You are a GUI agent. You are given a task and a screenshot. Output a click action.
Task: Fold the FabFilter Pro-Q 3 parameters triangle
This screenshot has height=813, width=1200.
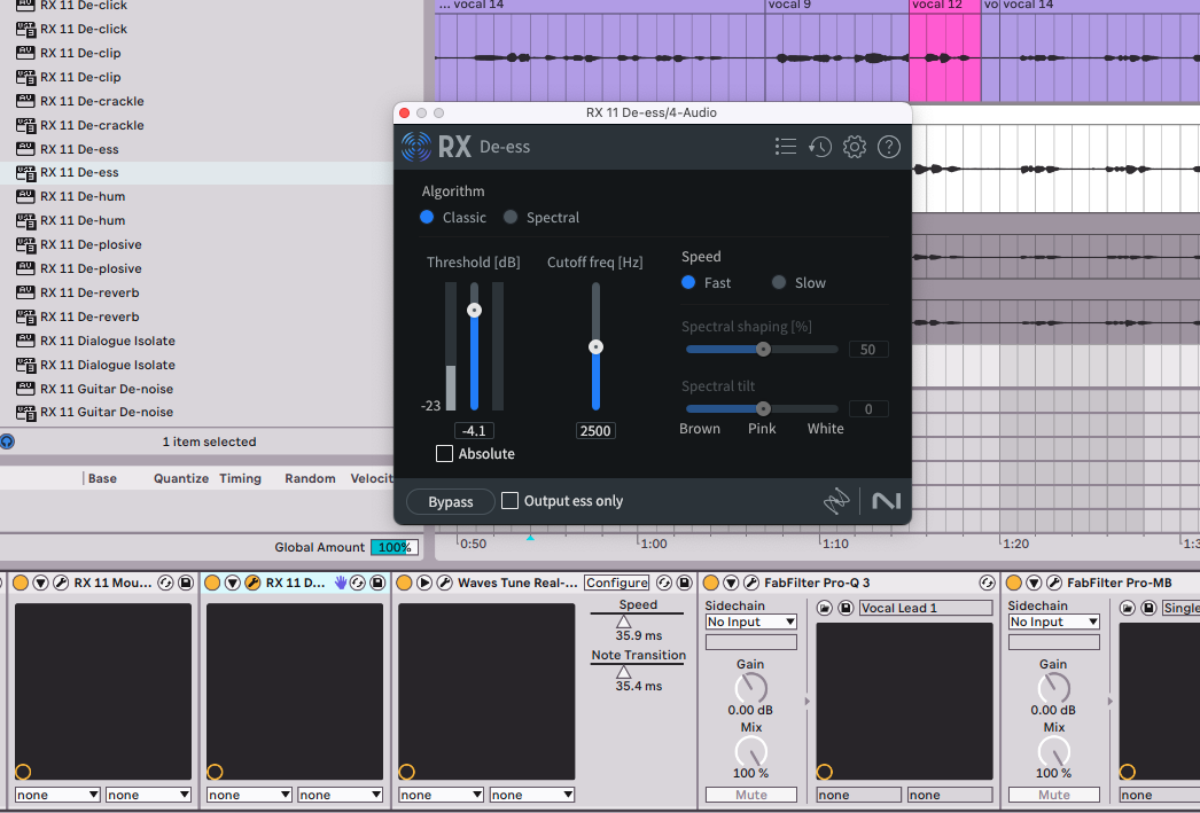pyautogui.click(x=731, y=583)
